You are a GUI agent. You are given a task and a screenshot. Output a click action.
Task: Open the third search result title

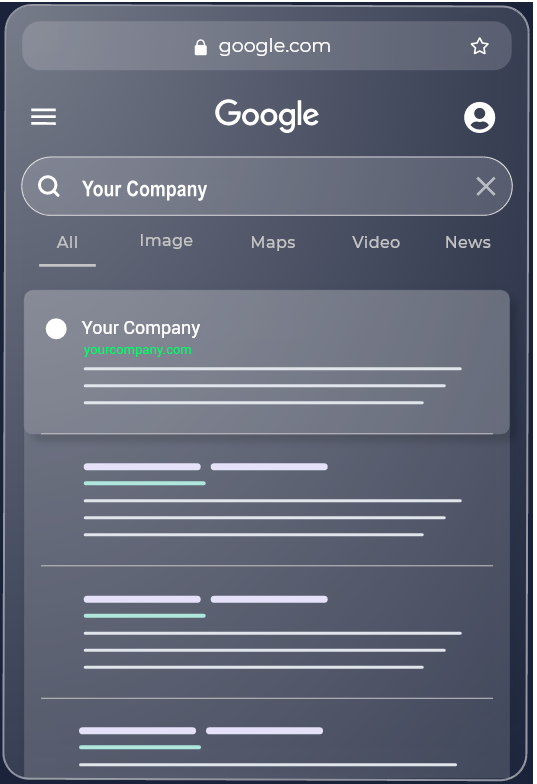pos(206,599)
